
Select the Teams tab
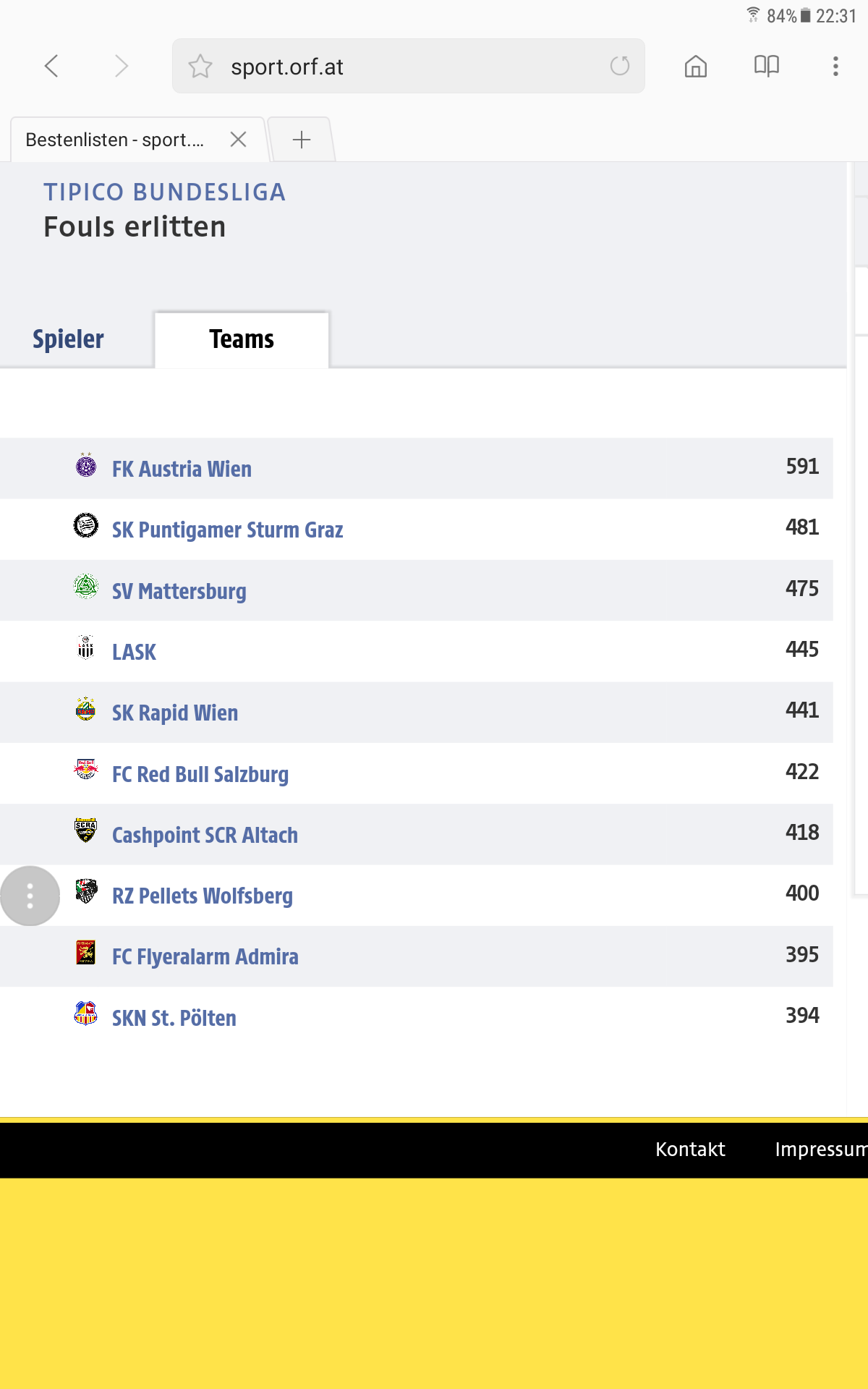(242, 339)
